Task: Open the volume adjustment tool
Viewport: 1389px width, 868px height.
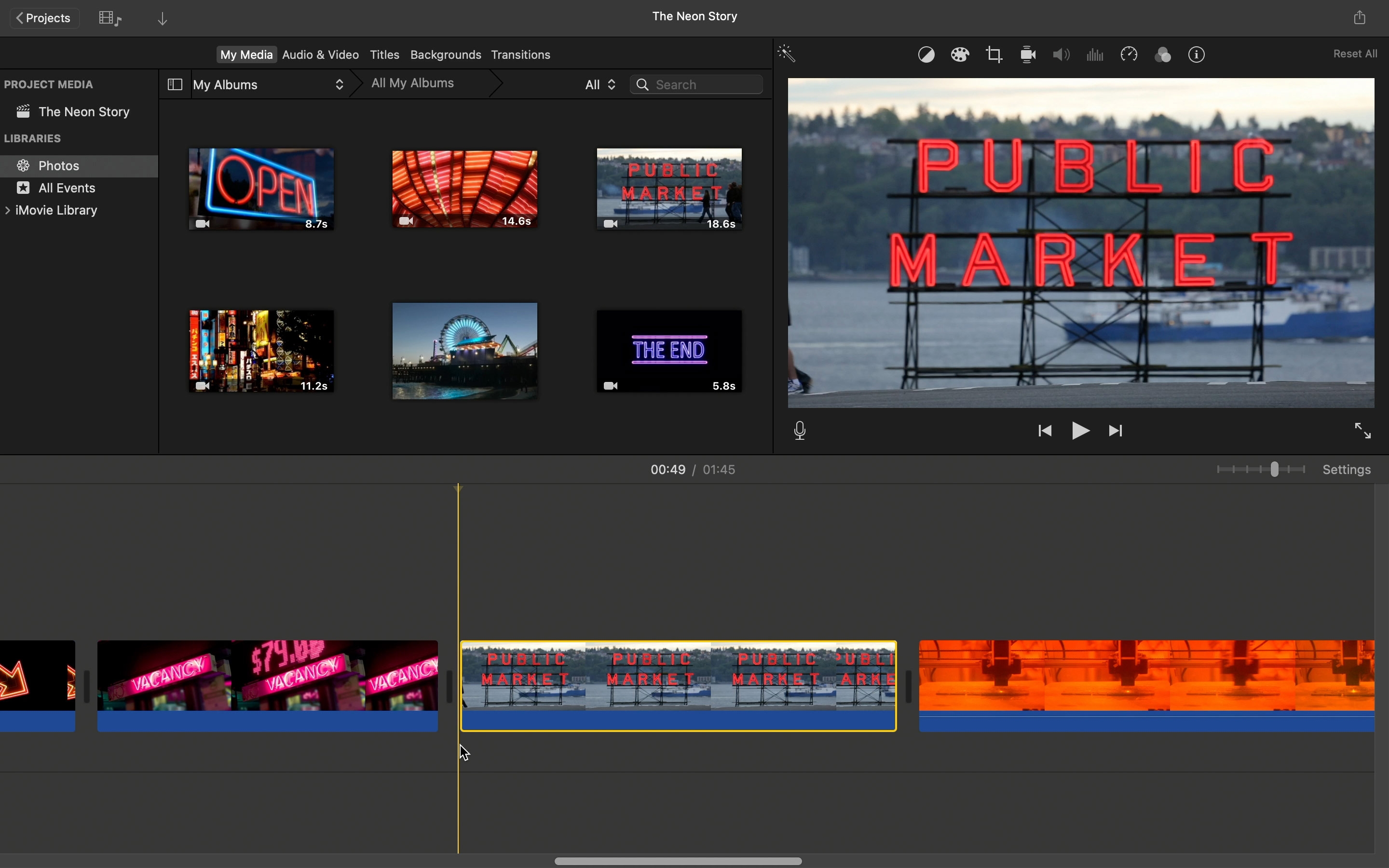Action: click(x=1062, y=55)
